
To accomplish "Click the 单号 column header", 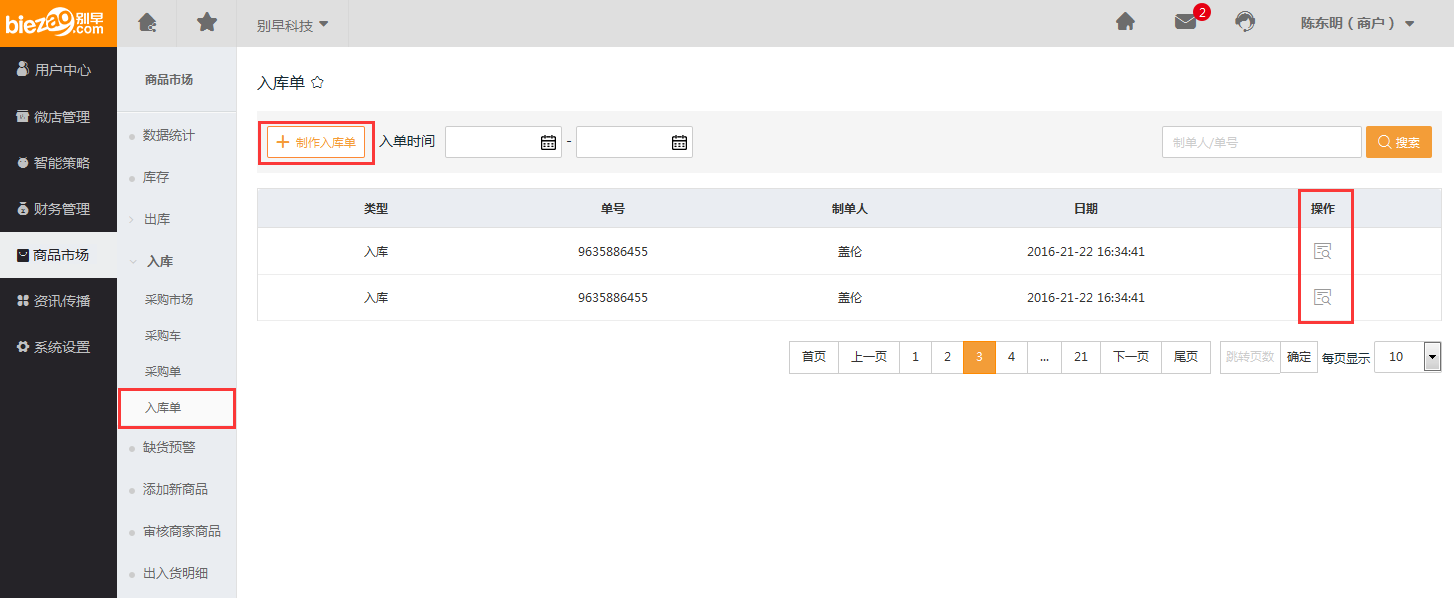I will pos(613,209).
